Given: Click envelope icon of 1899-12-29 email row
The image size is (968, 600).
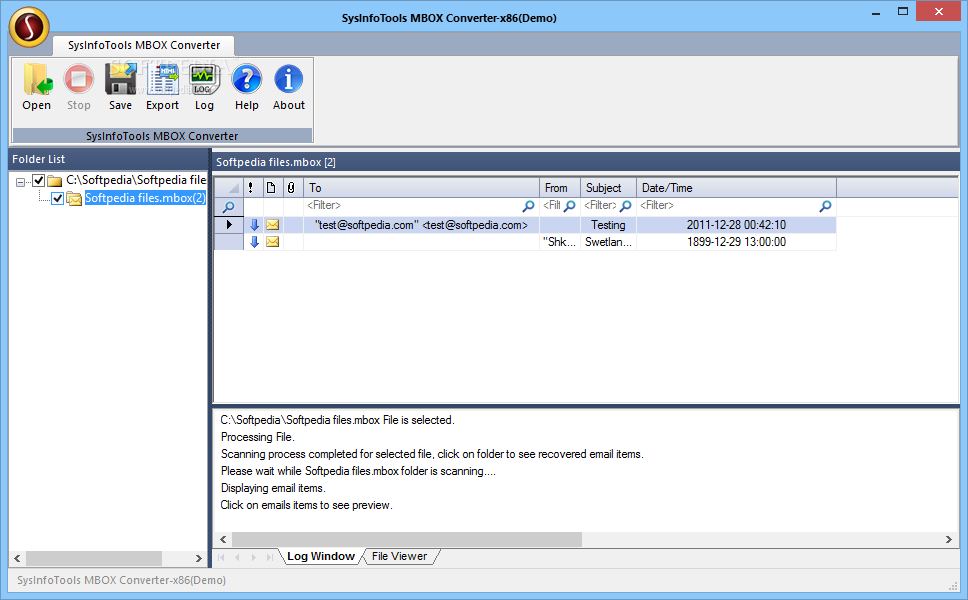Looking at the screenshot, I should tap(272, 242).
